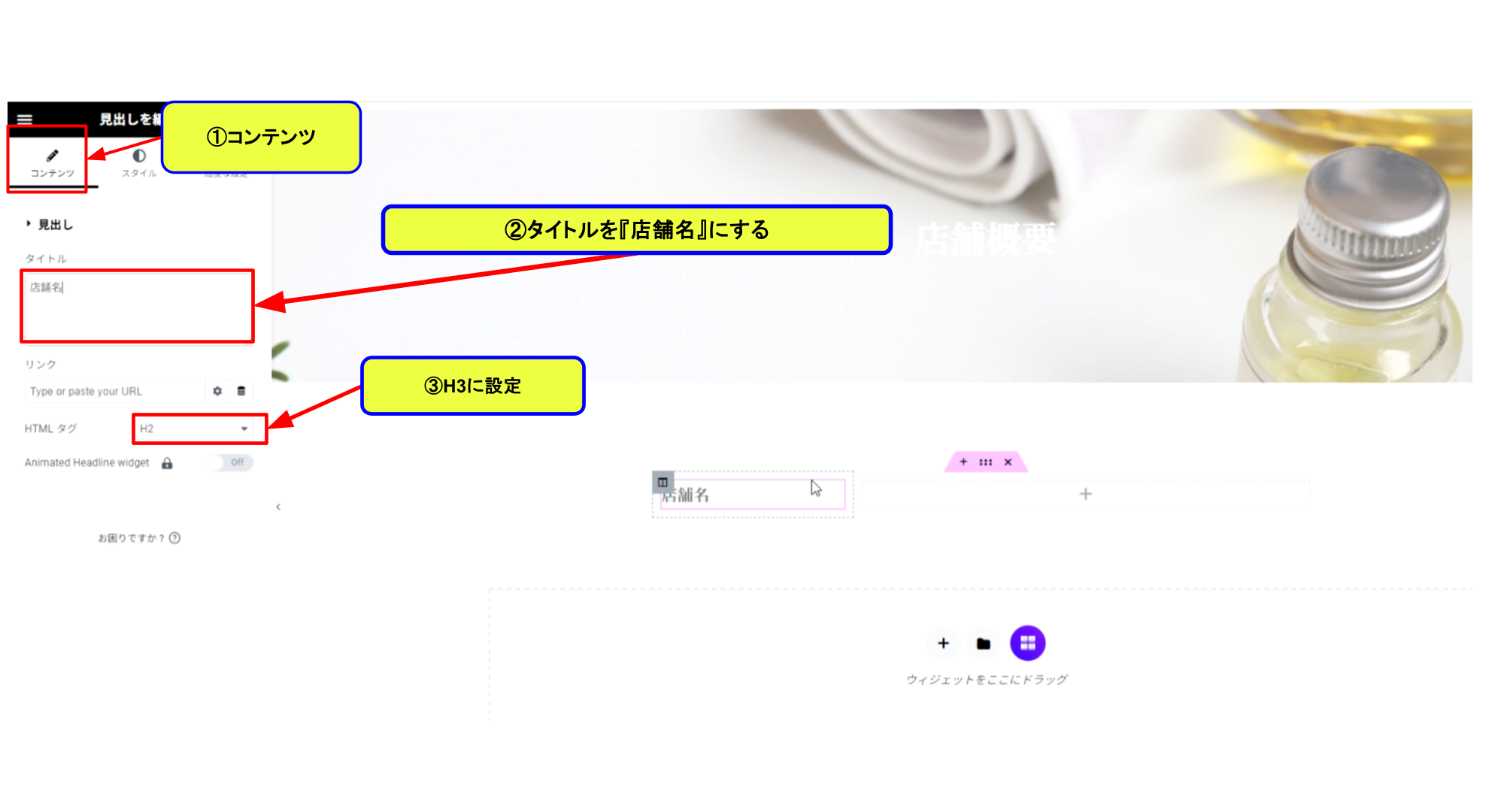Click the section drag handle dots
This screenshot has width=1489, height=812.
pos(986,462)
